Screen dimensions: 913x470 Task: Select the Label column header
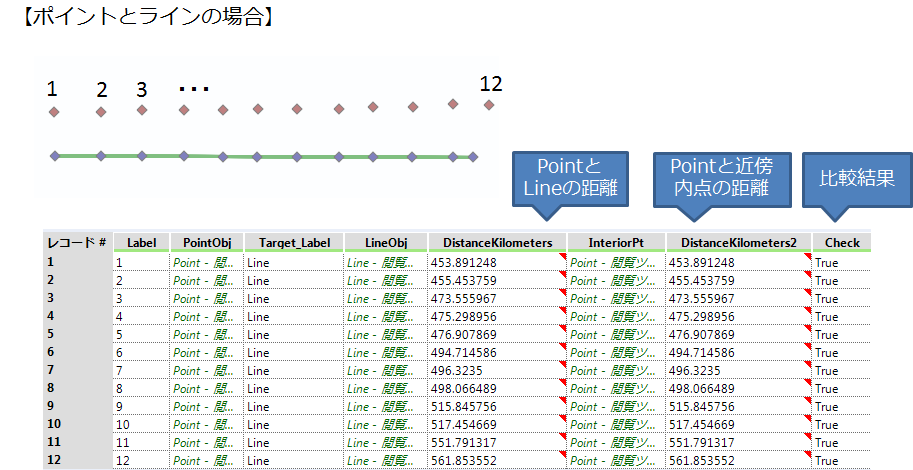(x=140, y=242)
